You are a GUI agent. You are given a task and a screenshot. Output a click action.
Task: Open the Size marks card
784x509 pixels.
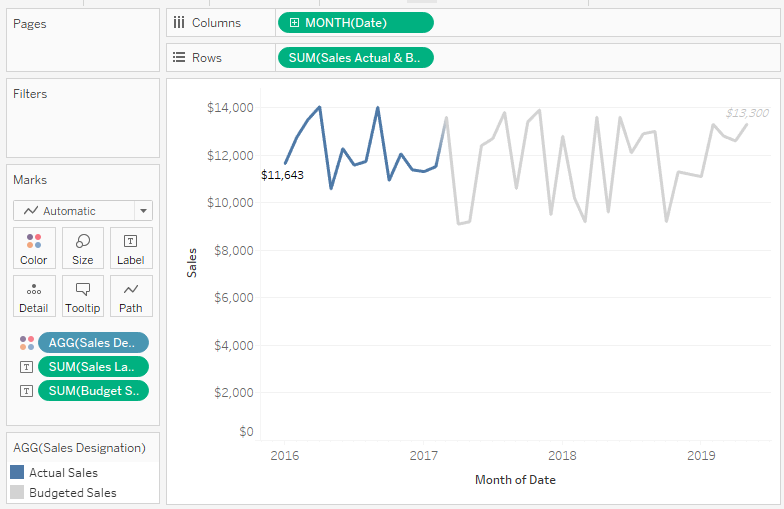click(x=82, y=248)
